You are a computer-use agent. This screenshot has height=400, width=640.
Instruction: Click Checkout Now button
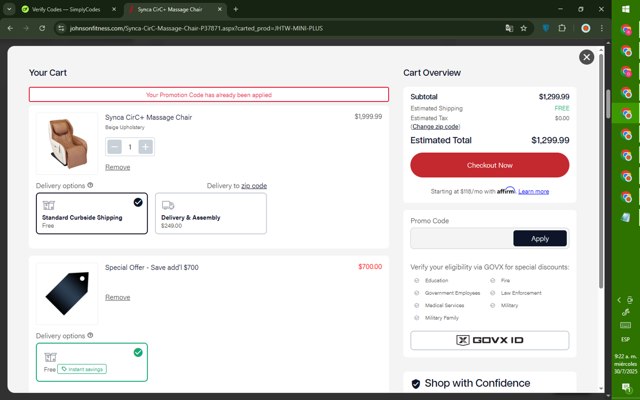[x=490, y=165]
